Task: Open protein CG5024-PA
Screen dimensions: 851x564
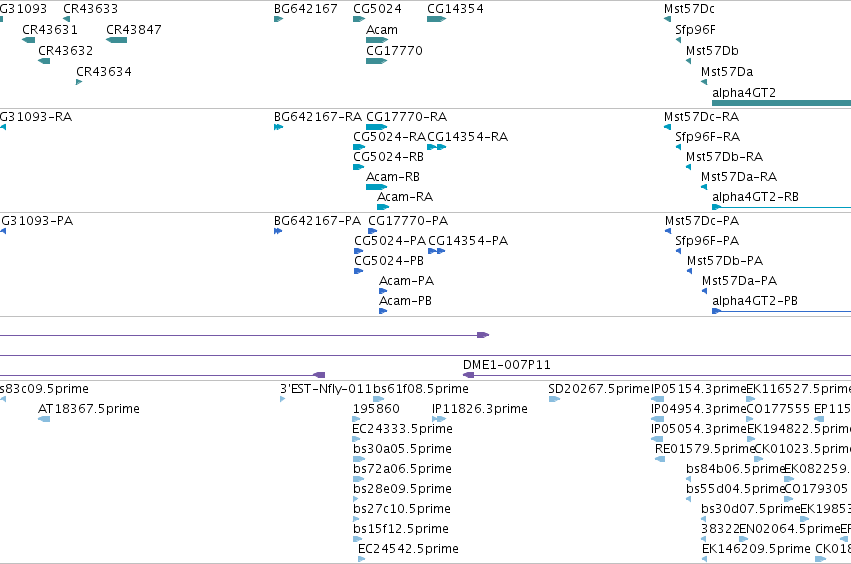Action: [390, 241]
